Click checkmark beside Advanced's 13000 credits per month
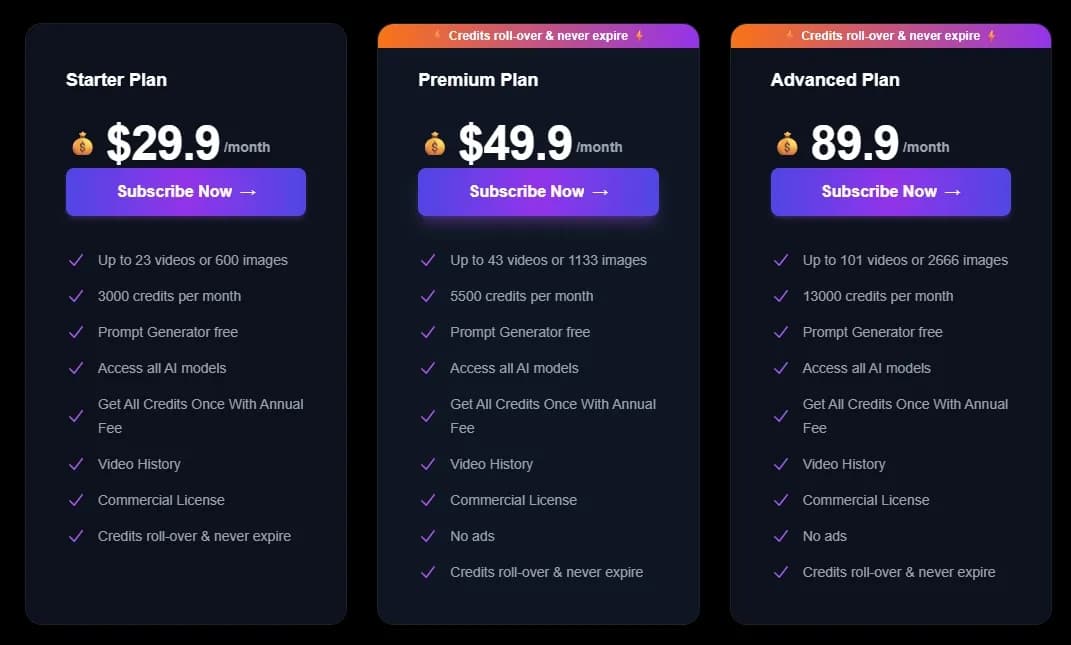The width and height of the screenshot is (1071, 645). [x=781, y=296]
